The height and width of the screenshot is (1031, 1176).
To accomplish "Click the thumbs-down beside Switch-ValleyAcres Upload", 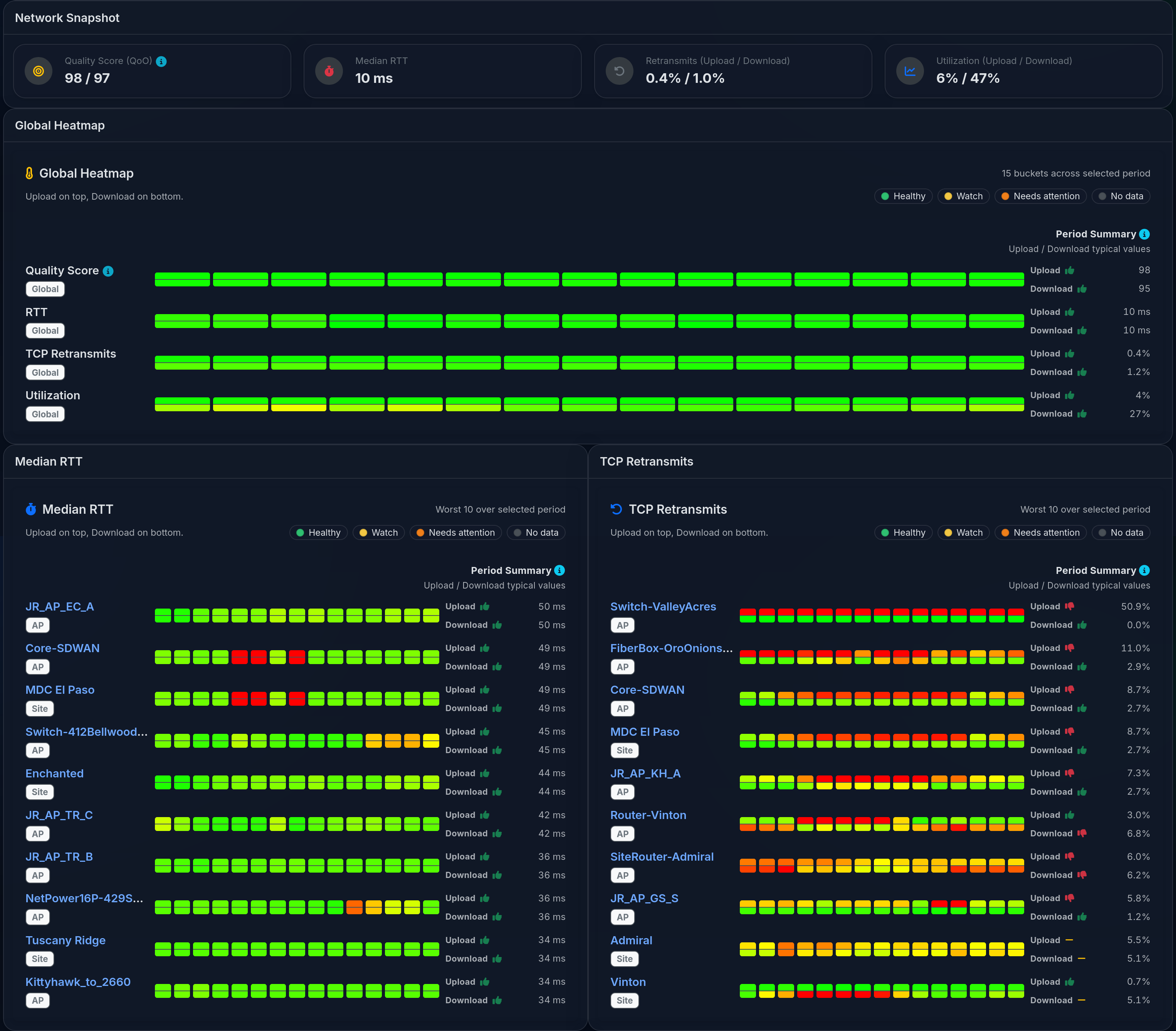I will click(x=1070, y=606).
